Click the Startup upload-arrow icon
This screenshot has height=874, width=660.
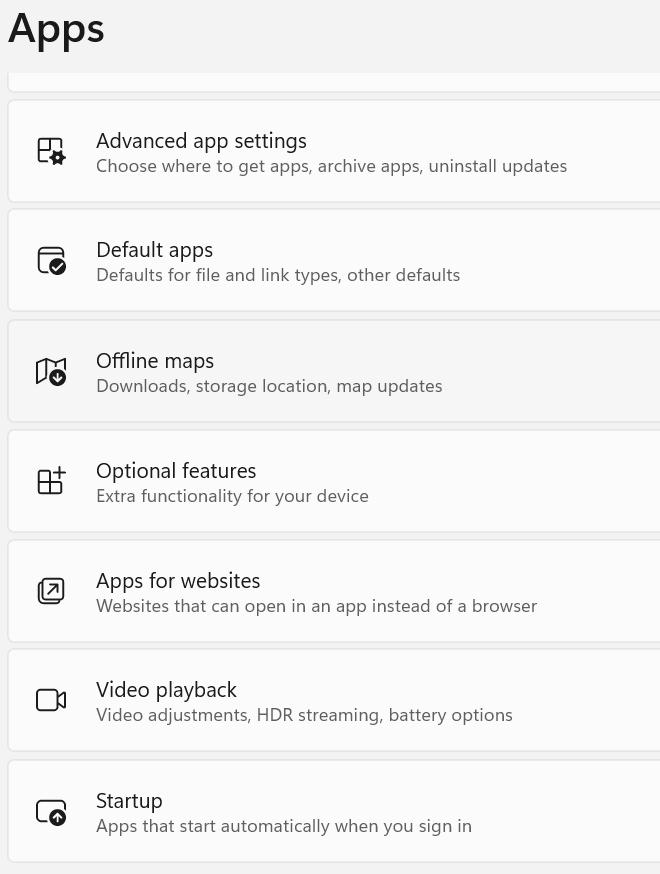click(x=51, y=812)
